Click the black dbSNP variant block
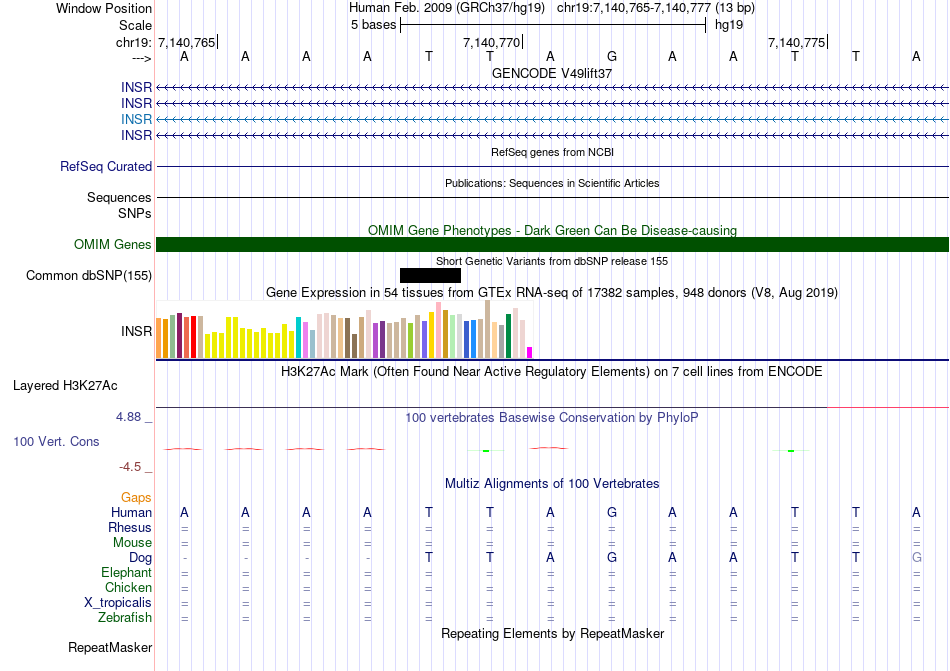Image resolution: width=950 pixels, height=671 pixels. click(x=430, y=275)
